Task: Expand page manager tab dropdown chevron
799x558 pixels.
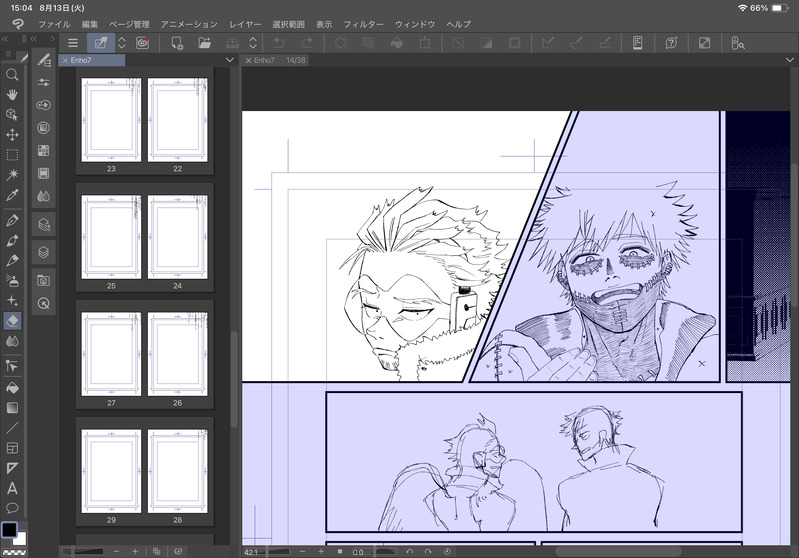Action: 229,60
